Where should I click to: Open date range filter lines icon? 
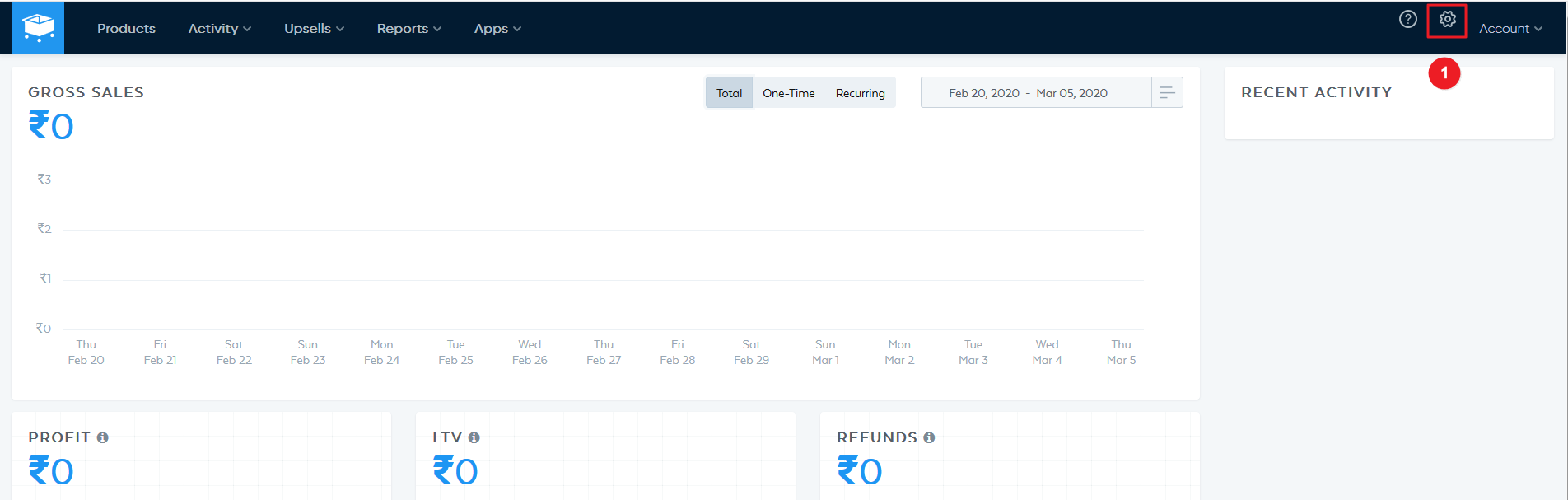[1167, 93]
